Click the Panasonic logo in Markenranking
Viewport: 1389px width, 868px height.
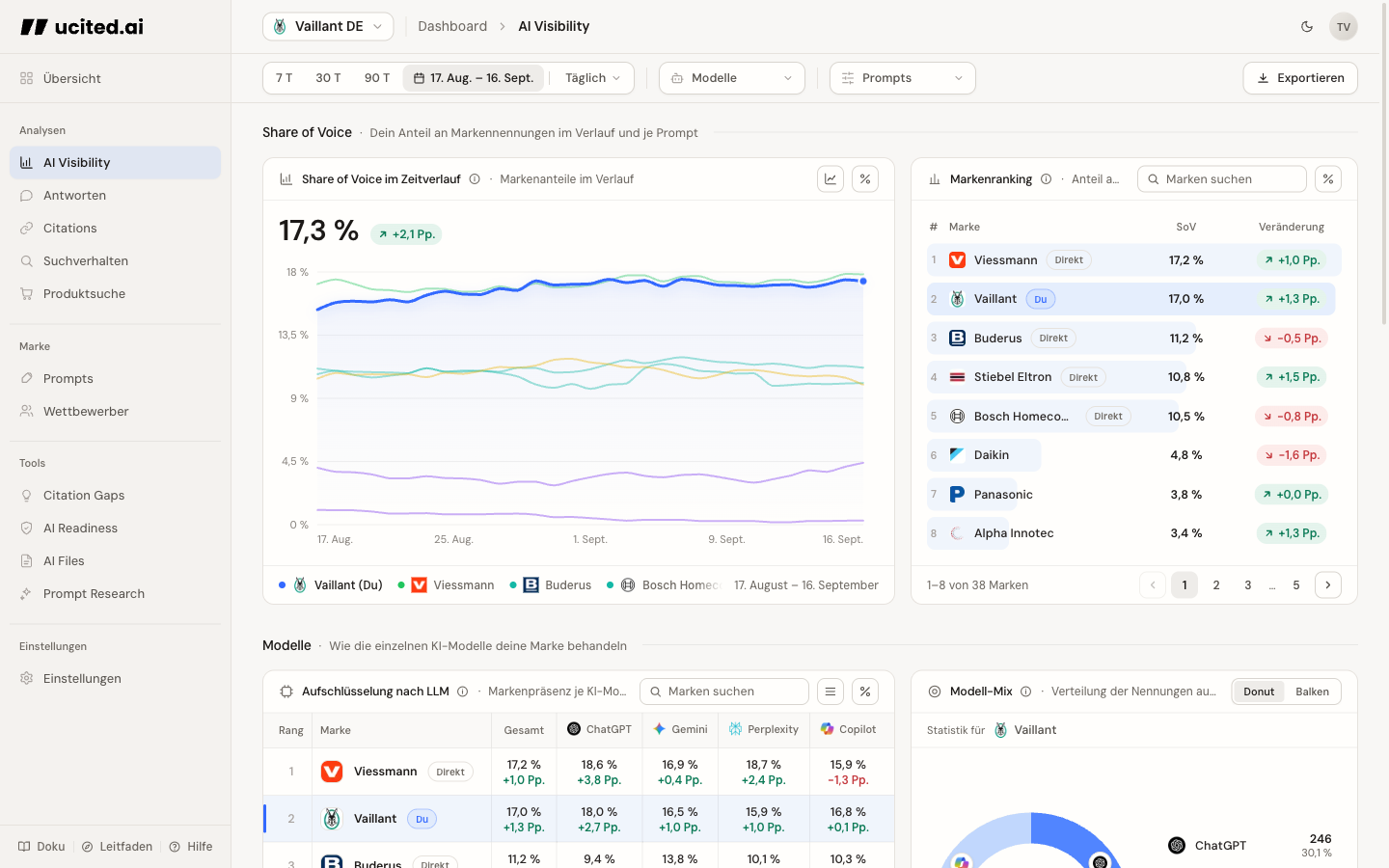coord(958,495)
